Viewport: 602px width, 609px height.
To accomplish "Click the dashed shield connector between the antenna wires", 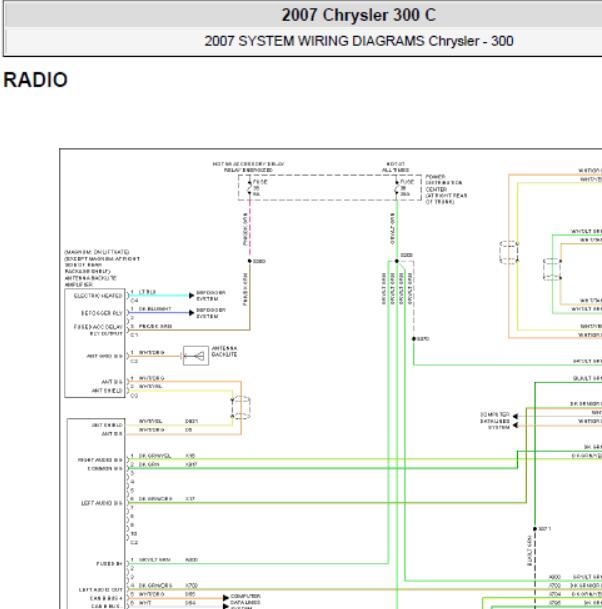I will coord(241,408).
